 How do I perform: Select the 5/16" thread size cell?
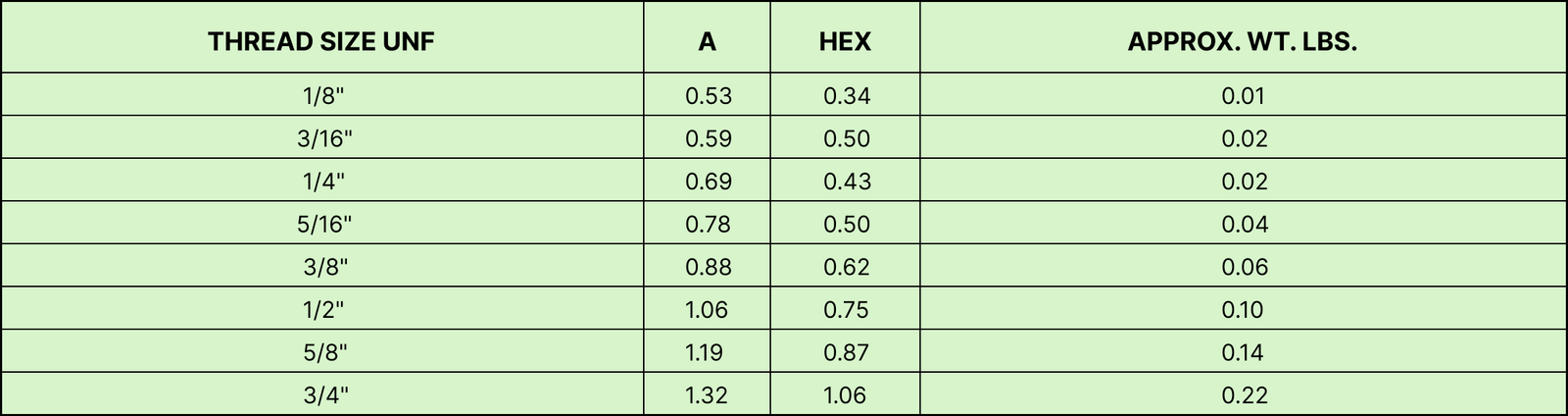(323, 224)
